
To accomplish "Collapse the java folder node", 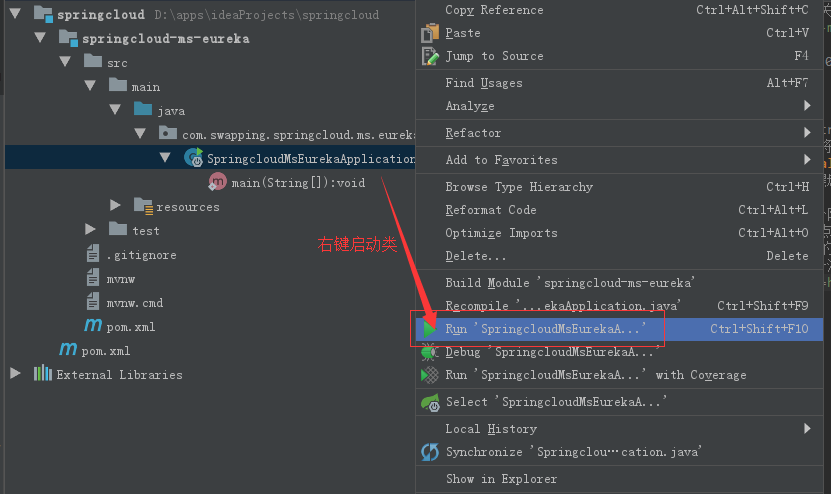I will click(x=115, y=110).
